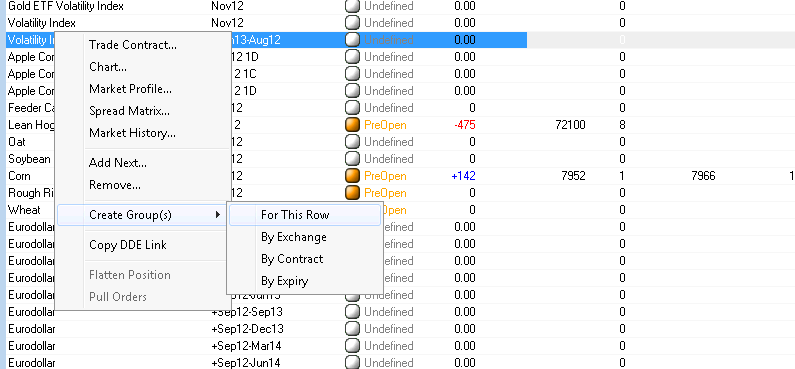The image size is (795, 369).
Task: Click Oat row gray status icon
Action: point(352,142)
